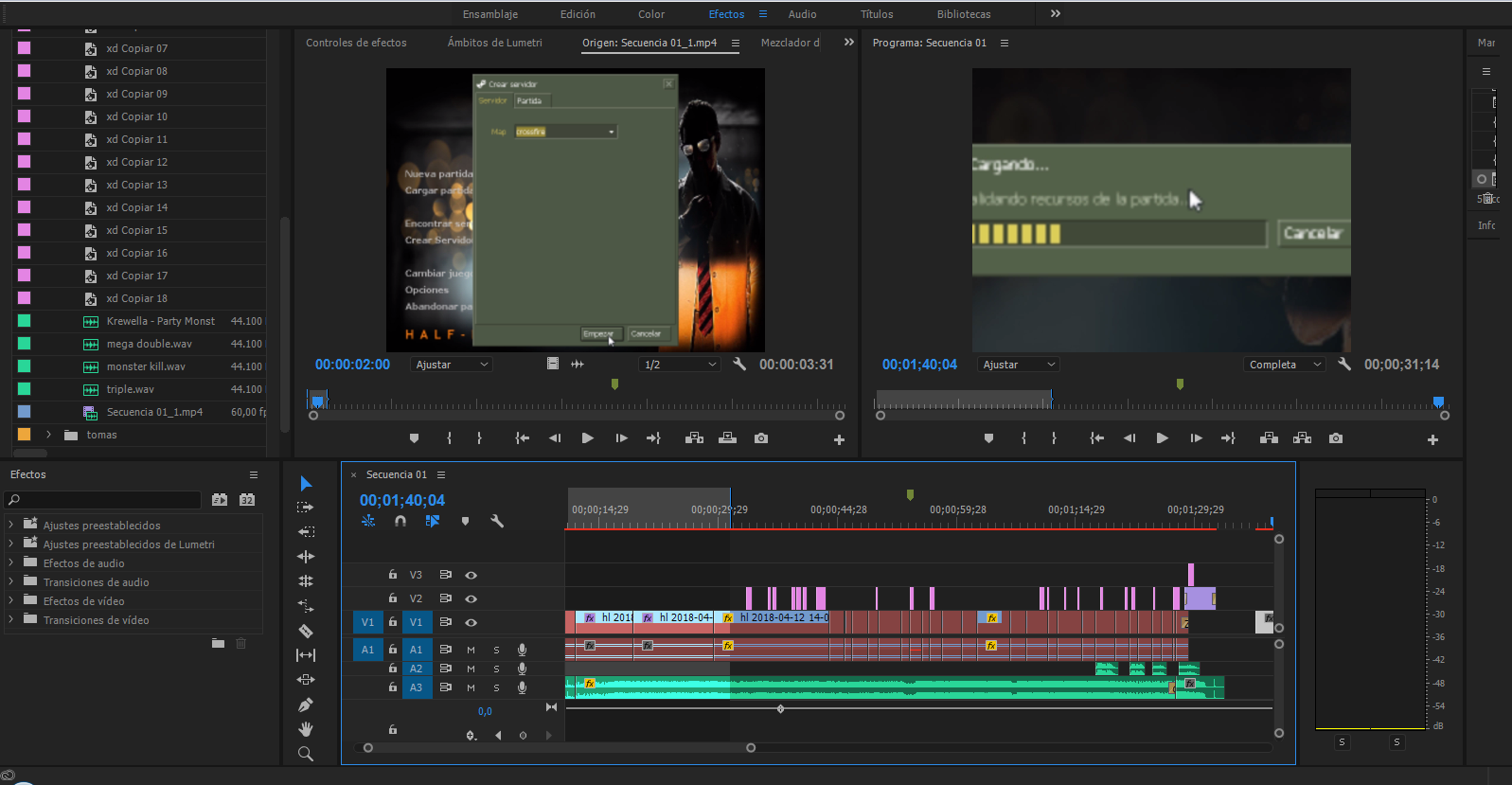The width and height of the screenshot is (1512, 785).
Task: Toggle lock on V3 track
Action: coord(392,575)
